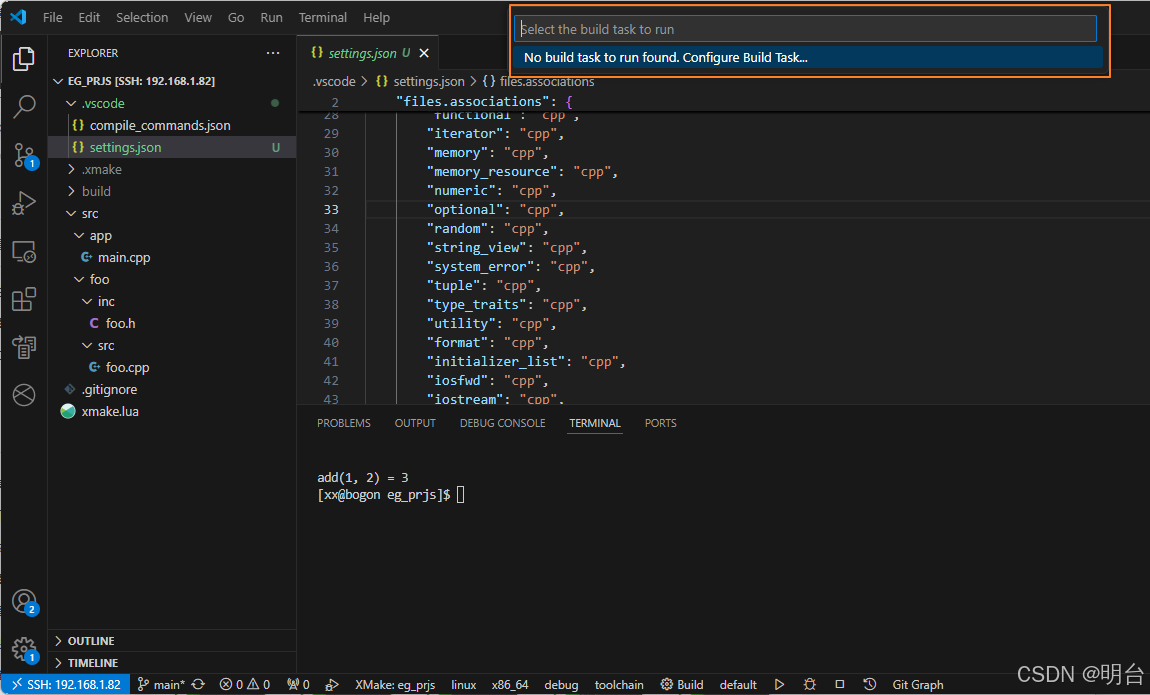Open main.cpp in explorer

172,257
